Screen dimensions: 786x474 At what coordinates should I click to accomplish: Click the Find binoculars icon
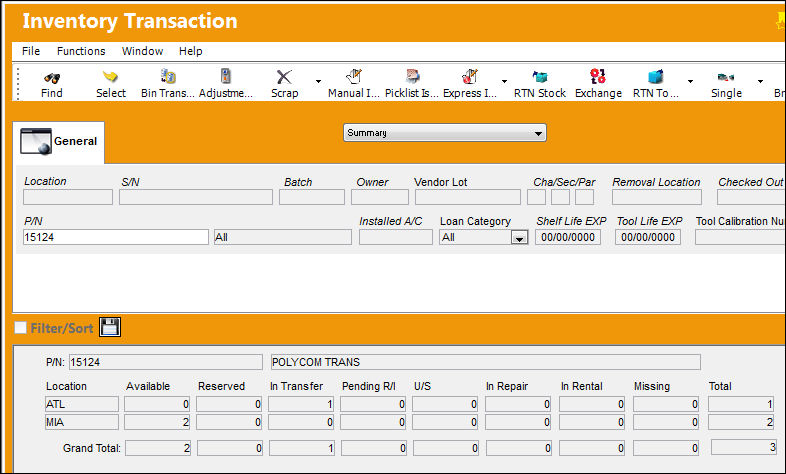pos(52,78)
